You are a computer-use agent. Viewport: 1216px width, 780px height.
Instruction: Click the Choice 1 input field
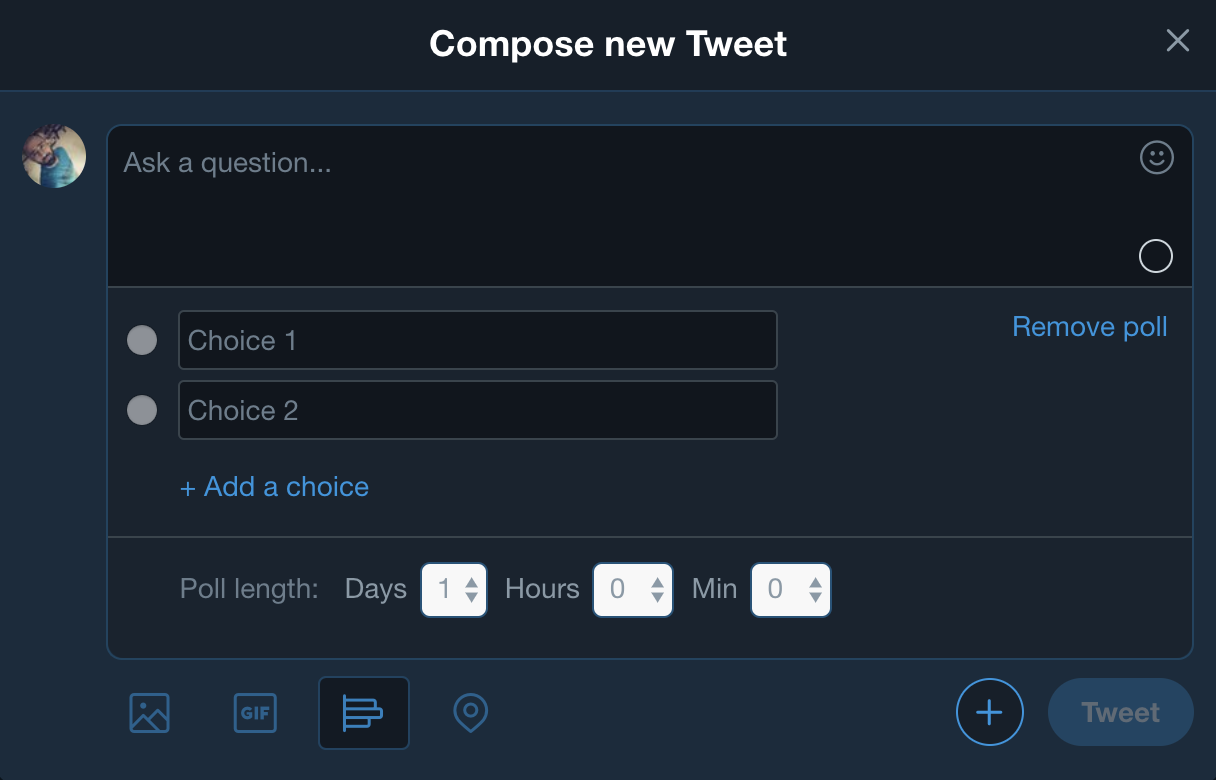point(477,340)
